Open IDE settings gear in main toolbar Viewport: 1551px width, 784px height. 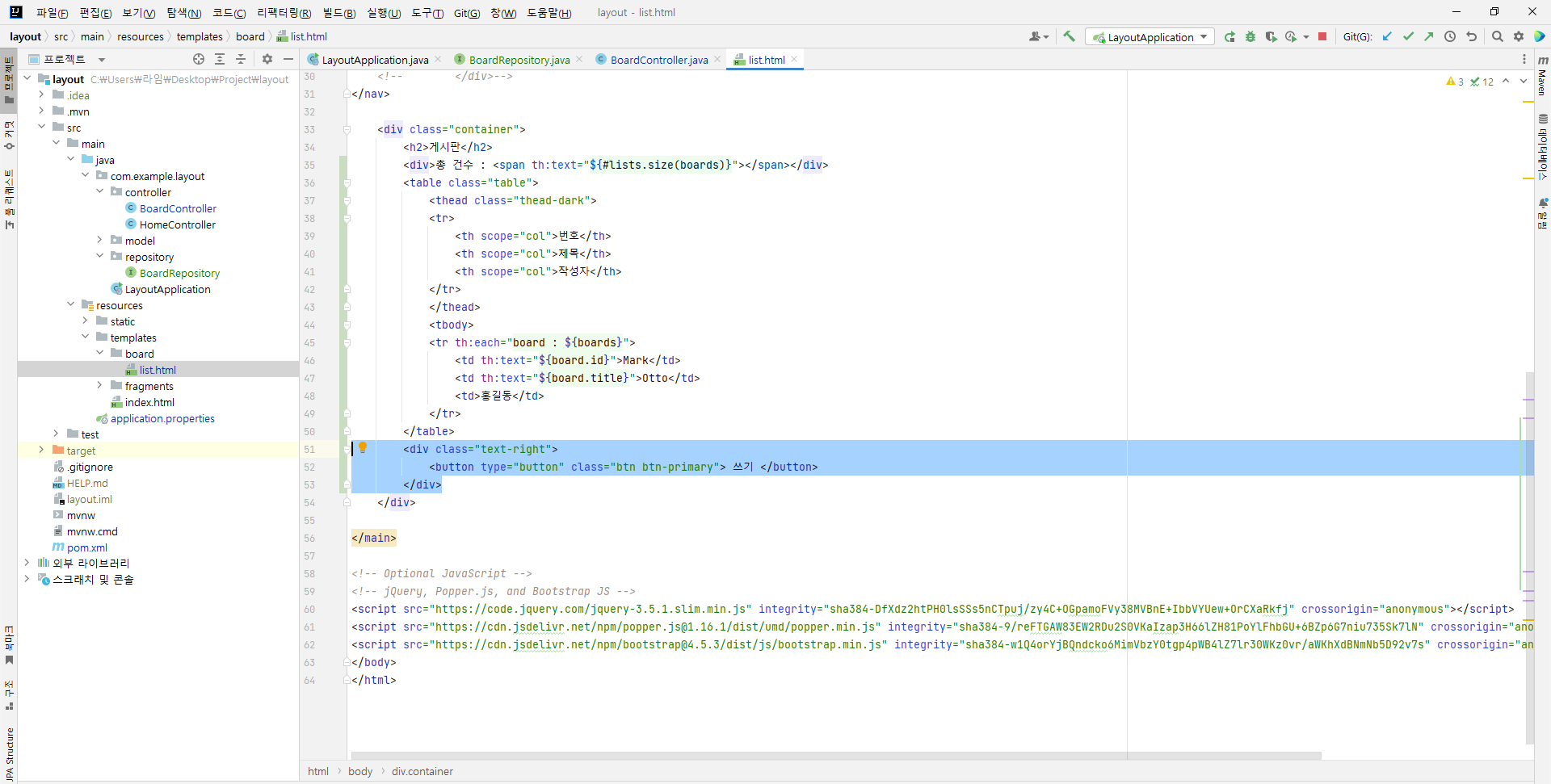[x=1519, y=36]
